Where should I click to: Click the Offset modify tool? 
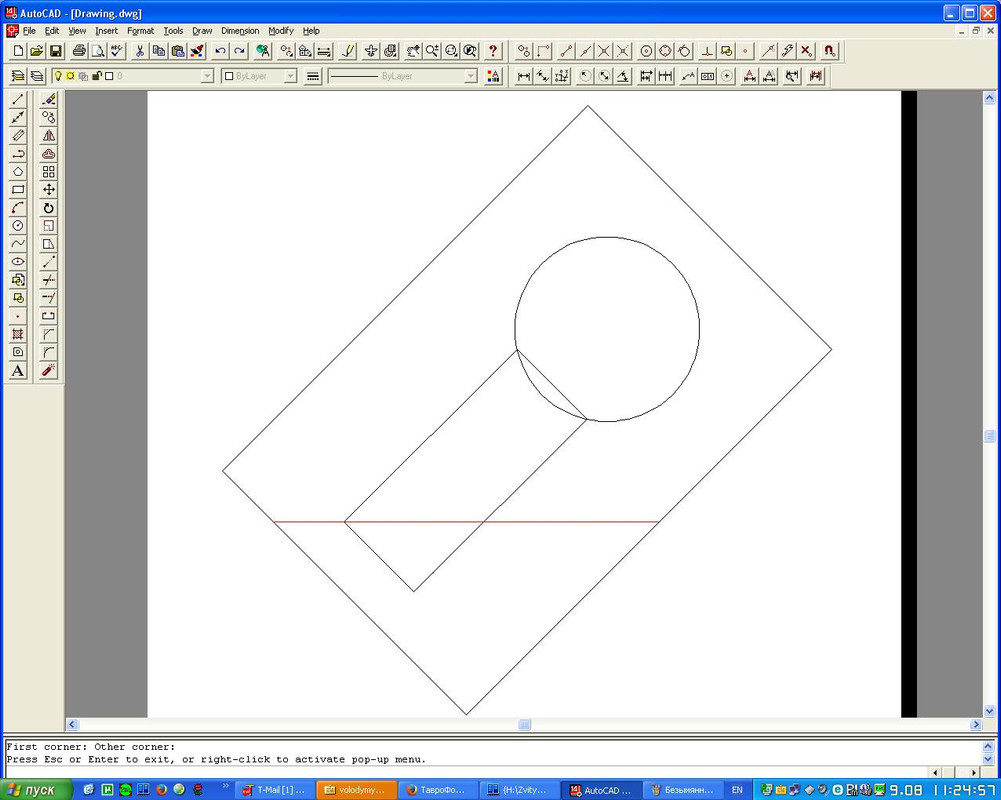pyautogui.click(x=49, y=154)
